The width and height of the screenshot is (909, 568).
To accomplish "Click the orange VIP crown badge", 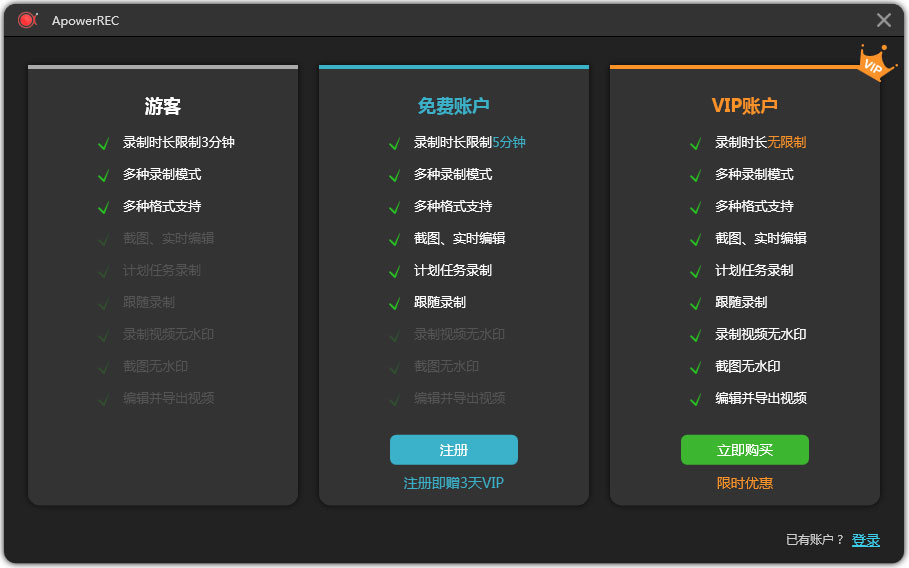I will [873, 65].
